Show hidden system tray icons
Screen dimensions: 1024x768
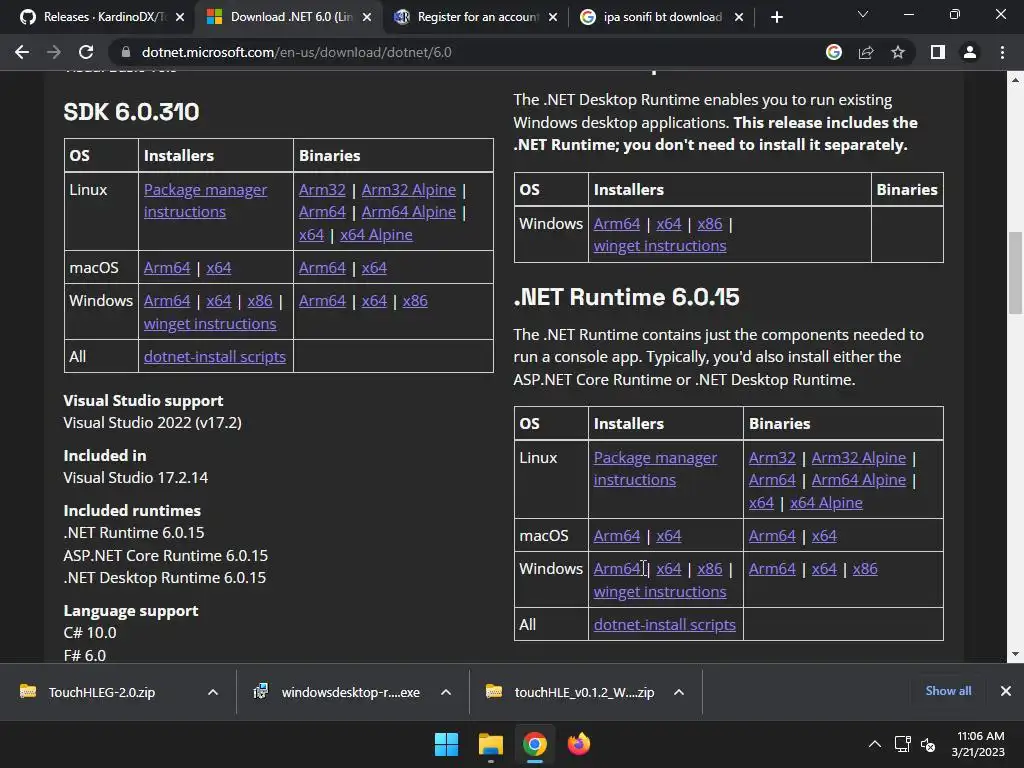pyautogui.click(x=874, y=744)
